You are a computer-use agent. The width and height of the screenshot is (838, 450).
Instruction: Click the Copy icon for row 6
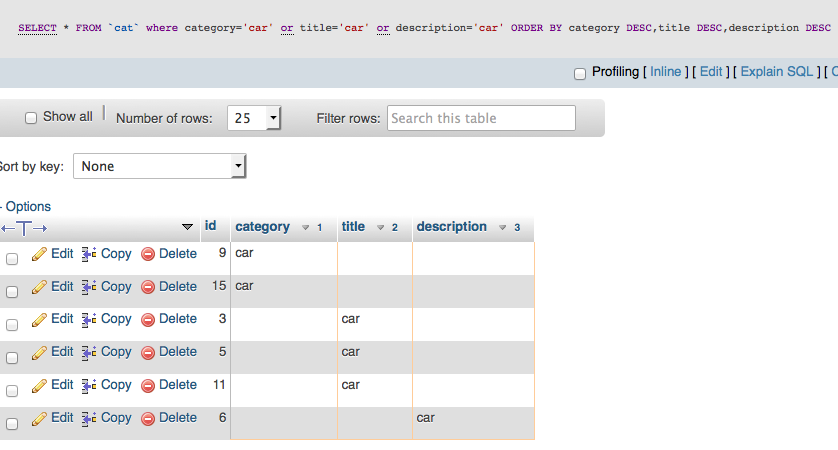[x=89, y=418]
